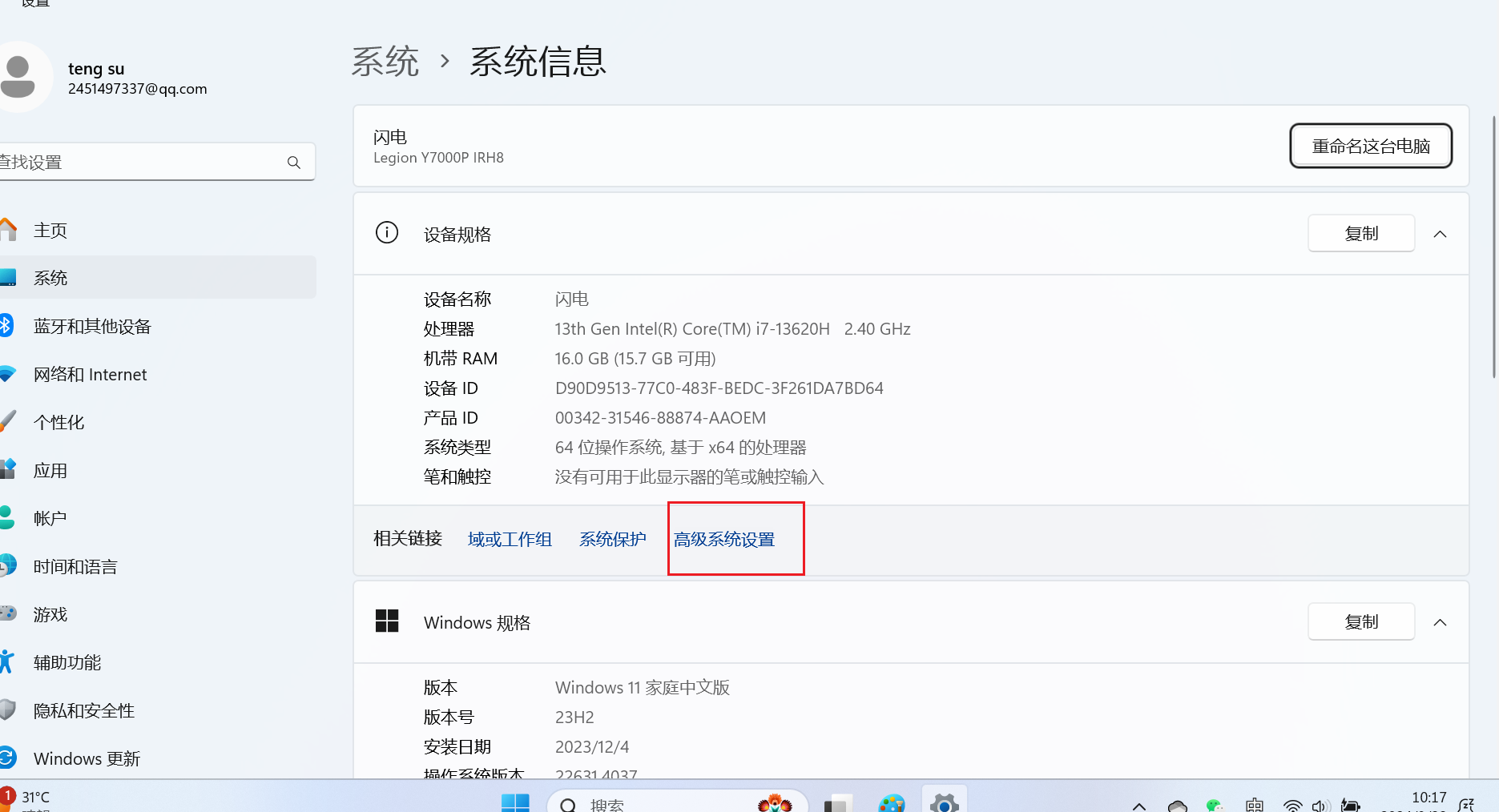Click the 设备 ID value D90D9513
Viewport: 1499px width, 812px height.
pos(719,388)
